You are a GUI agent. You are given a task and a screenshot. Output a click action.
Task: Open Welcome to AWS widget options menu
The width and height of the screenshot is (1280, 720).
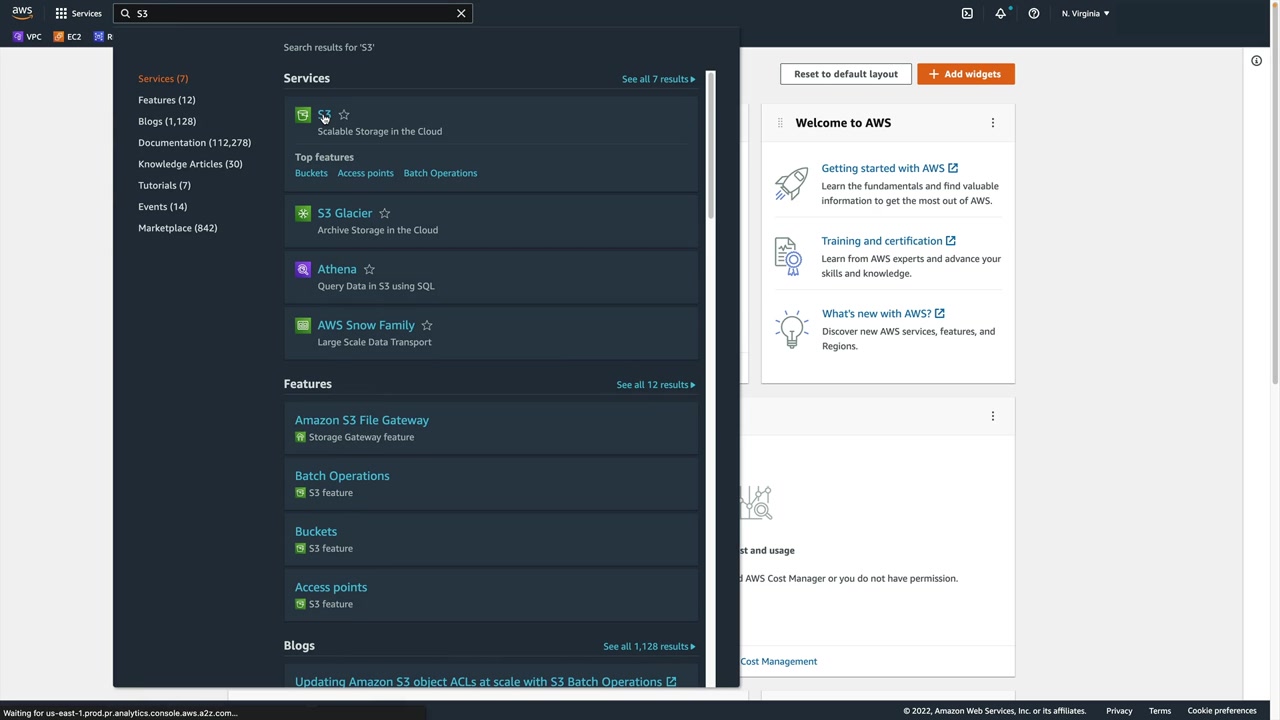click(x=993, y=123)
